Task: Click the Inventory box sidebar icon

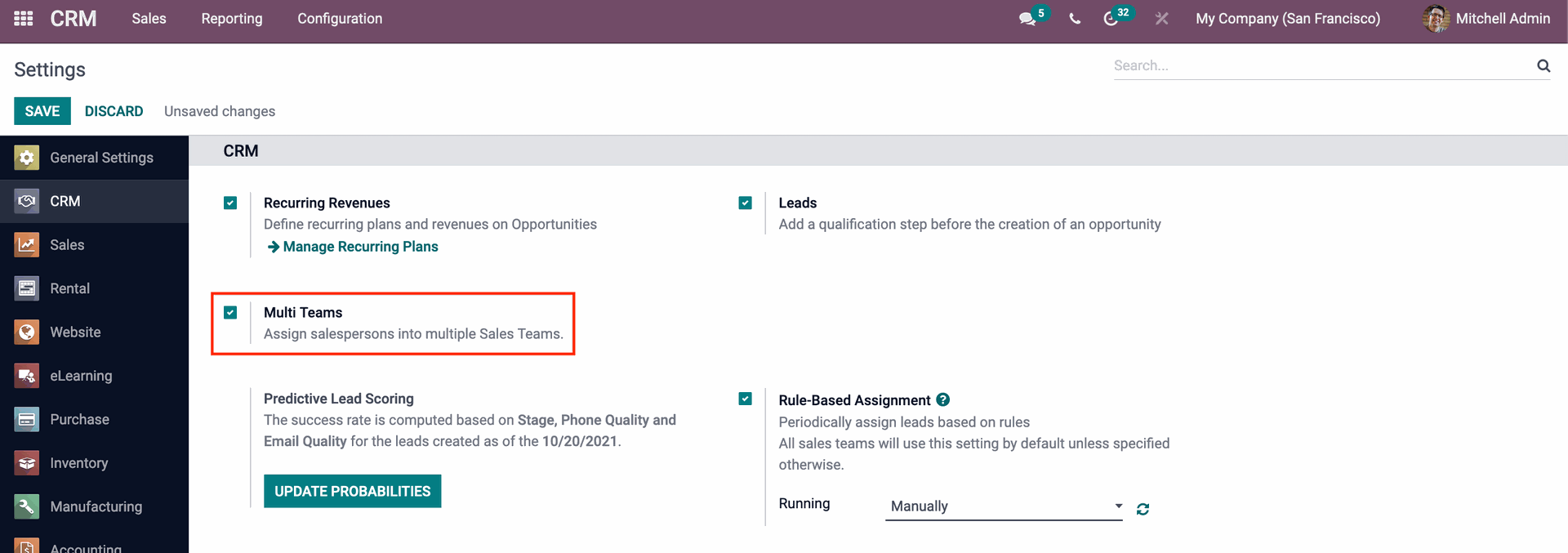Action: [x=27, y=463]
